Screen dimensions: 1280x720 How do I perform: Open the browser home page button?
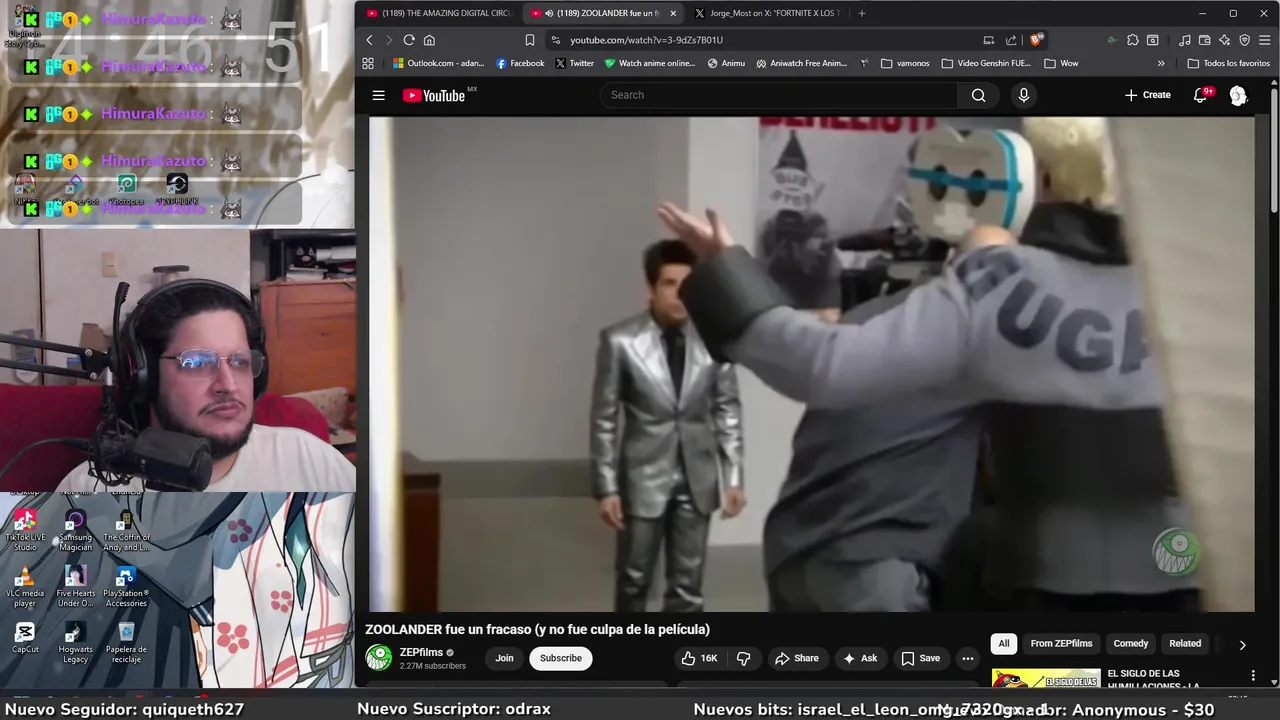pyautogui.click(x=429, y=40)
